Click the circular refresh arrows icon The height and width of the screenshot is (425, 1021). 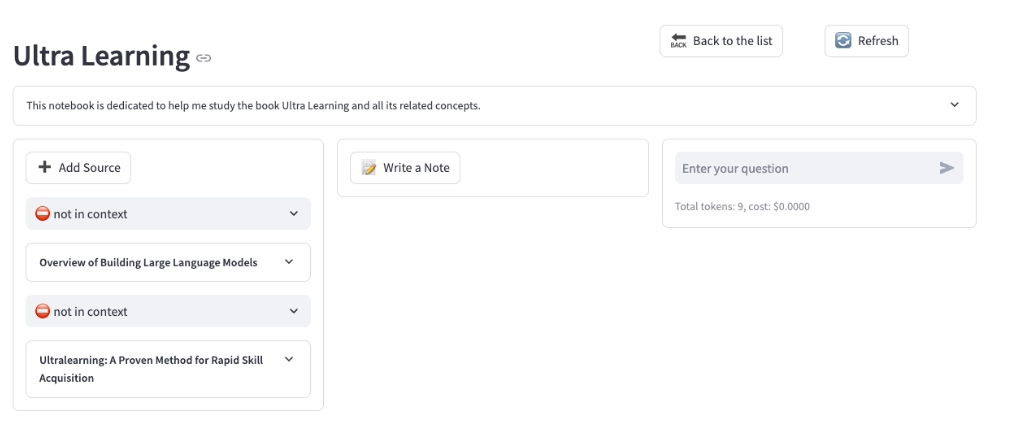(x=843, y=41)
